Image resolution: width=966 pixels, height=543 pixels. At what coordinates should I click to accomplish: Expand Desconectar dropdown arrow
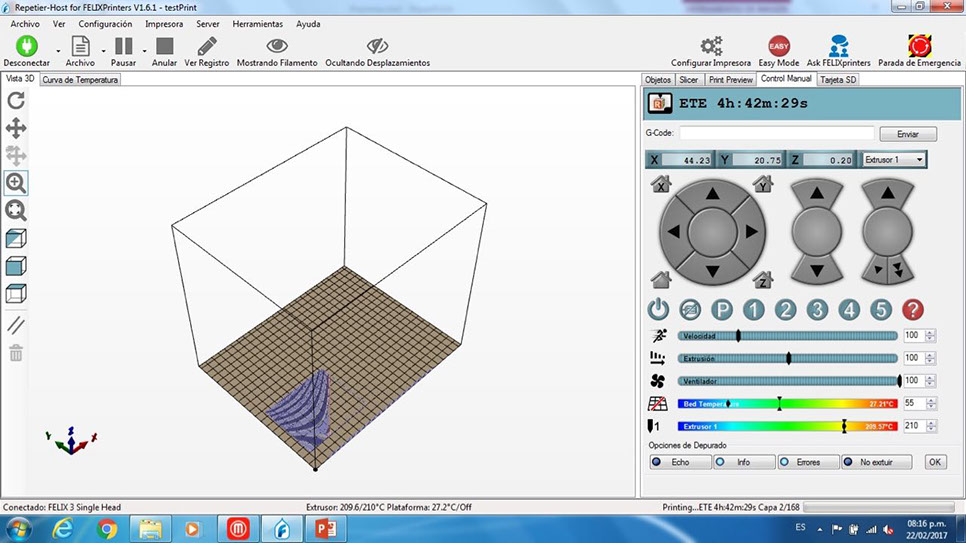[59, 51]
